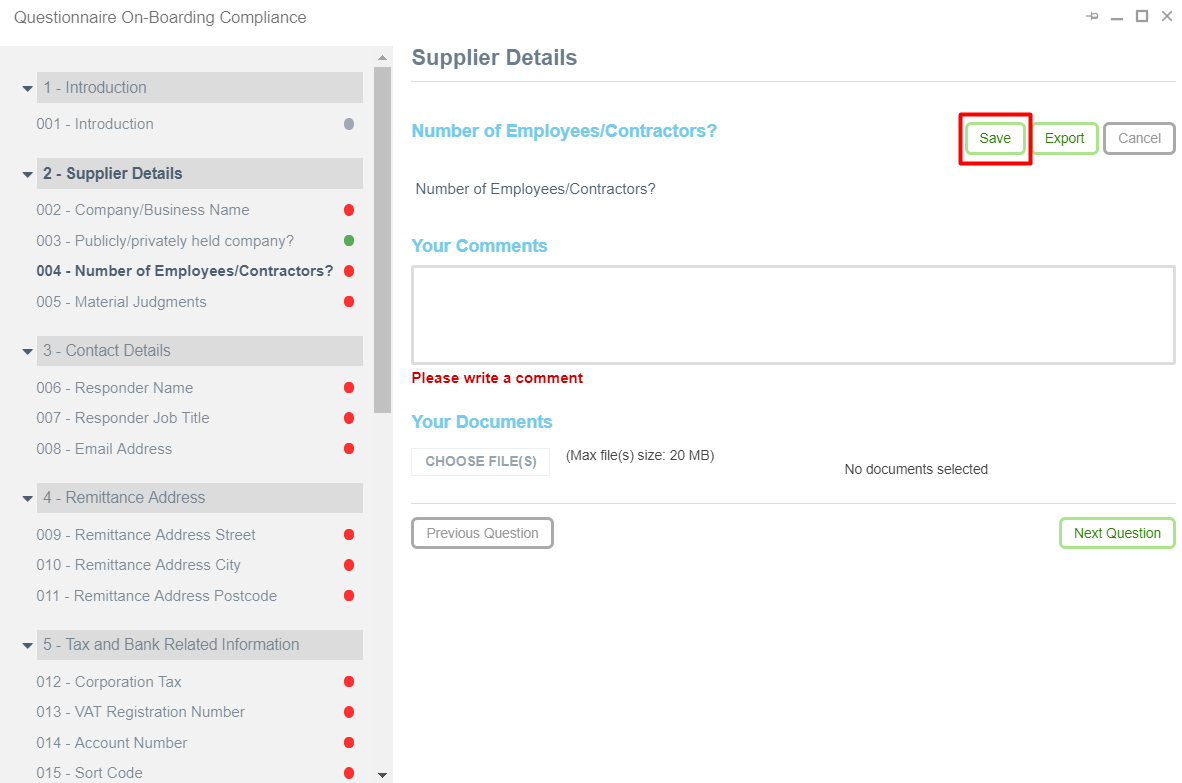The height and width of the screenshot is (783, 1182).
Task: Click the grey status dot beside Introduction
Action: pos(349,124)
